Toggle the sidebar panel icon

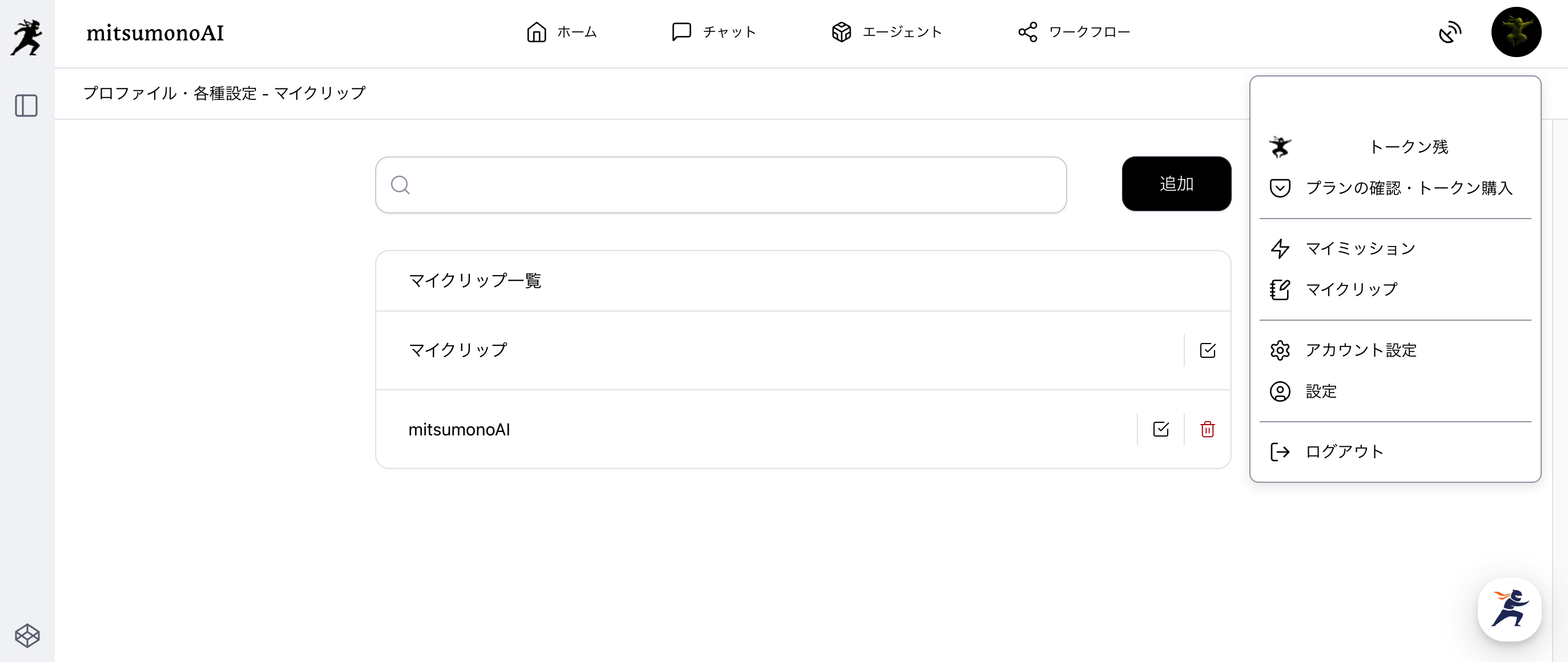[26, 106]
